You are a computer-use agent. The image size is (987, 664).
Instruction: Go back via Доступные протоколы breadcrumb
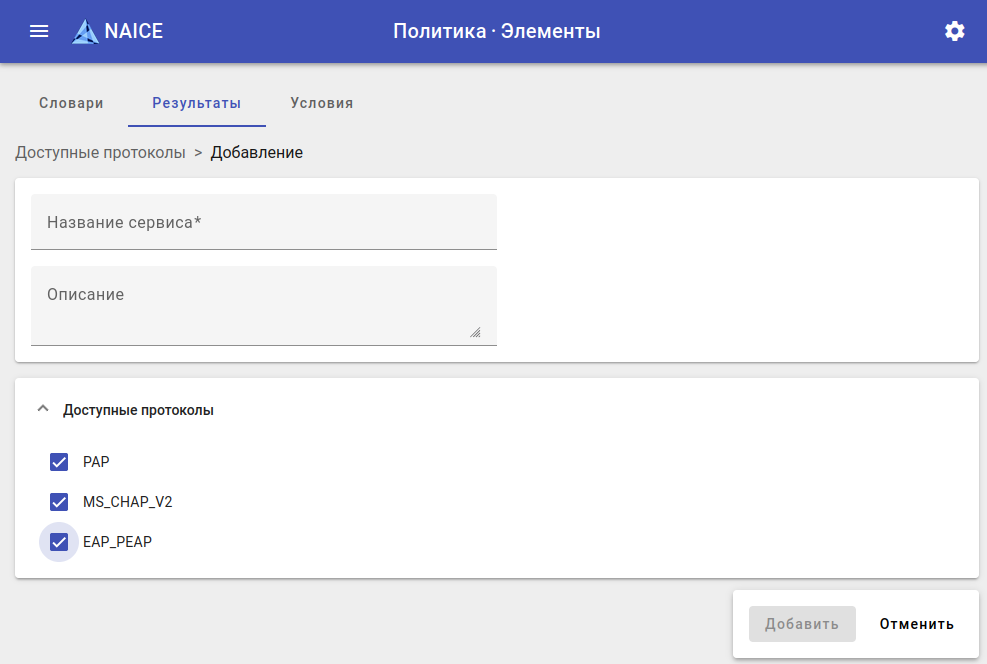pos(100,153)
